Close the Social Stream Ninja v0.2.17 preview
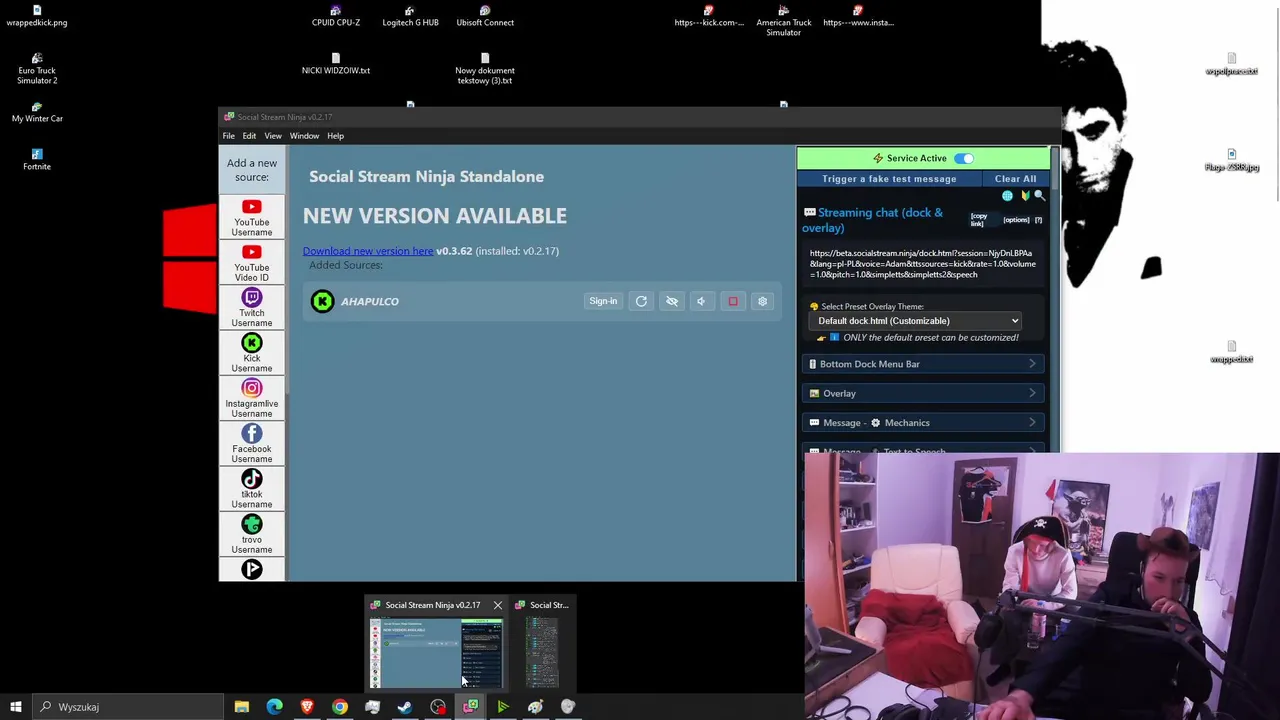The height and width of the screenshot is (720, 1280). click(497, 605)
